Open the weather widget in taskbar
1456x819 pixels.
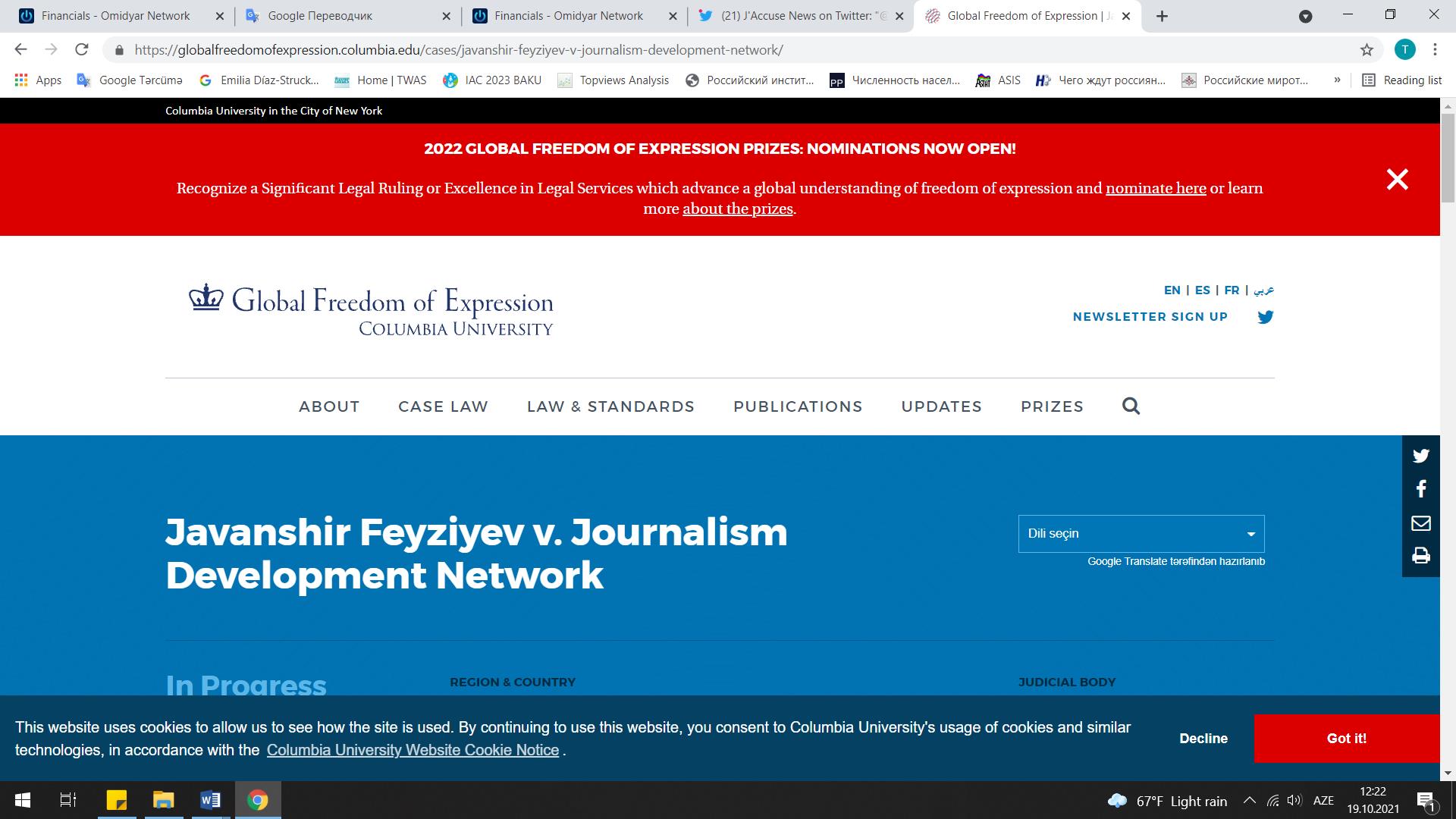[x=1167, y=801]
